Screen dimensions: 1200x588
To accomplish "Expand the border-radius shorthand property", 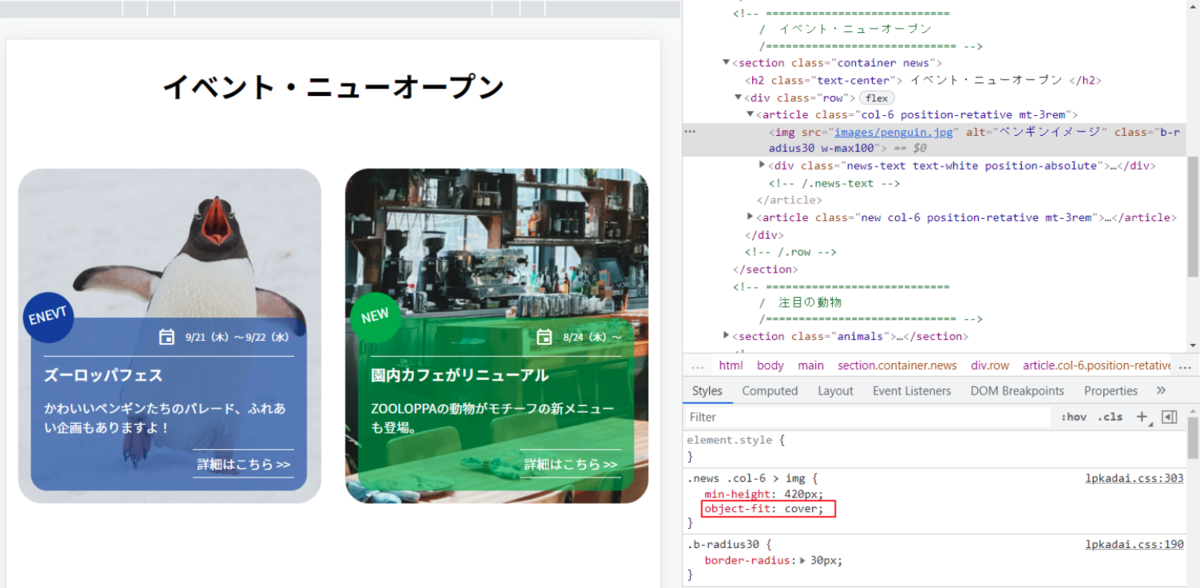I will (x=802, y=561).
